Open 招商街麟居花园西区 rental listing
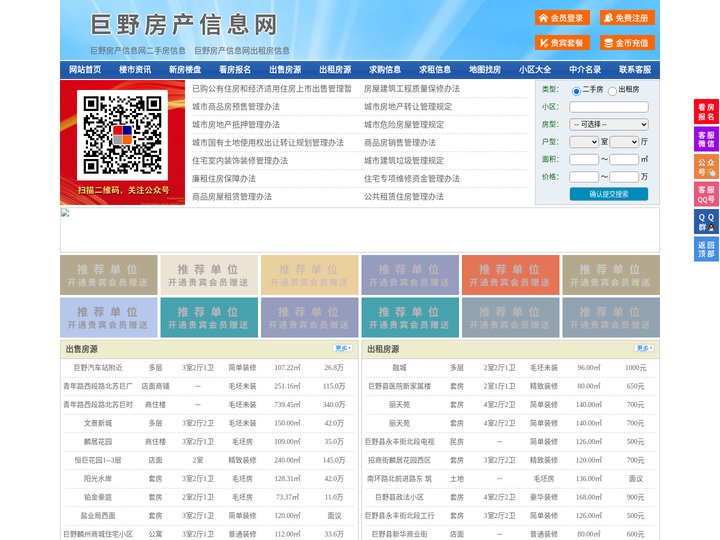Screen dimensions: 720x540 coord(399,460)
